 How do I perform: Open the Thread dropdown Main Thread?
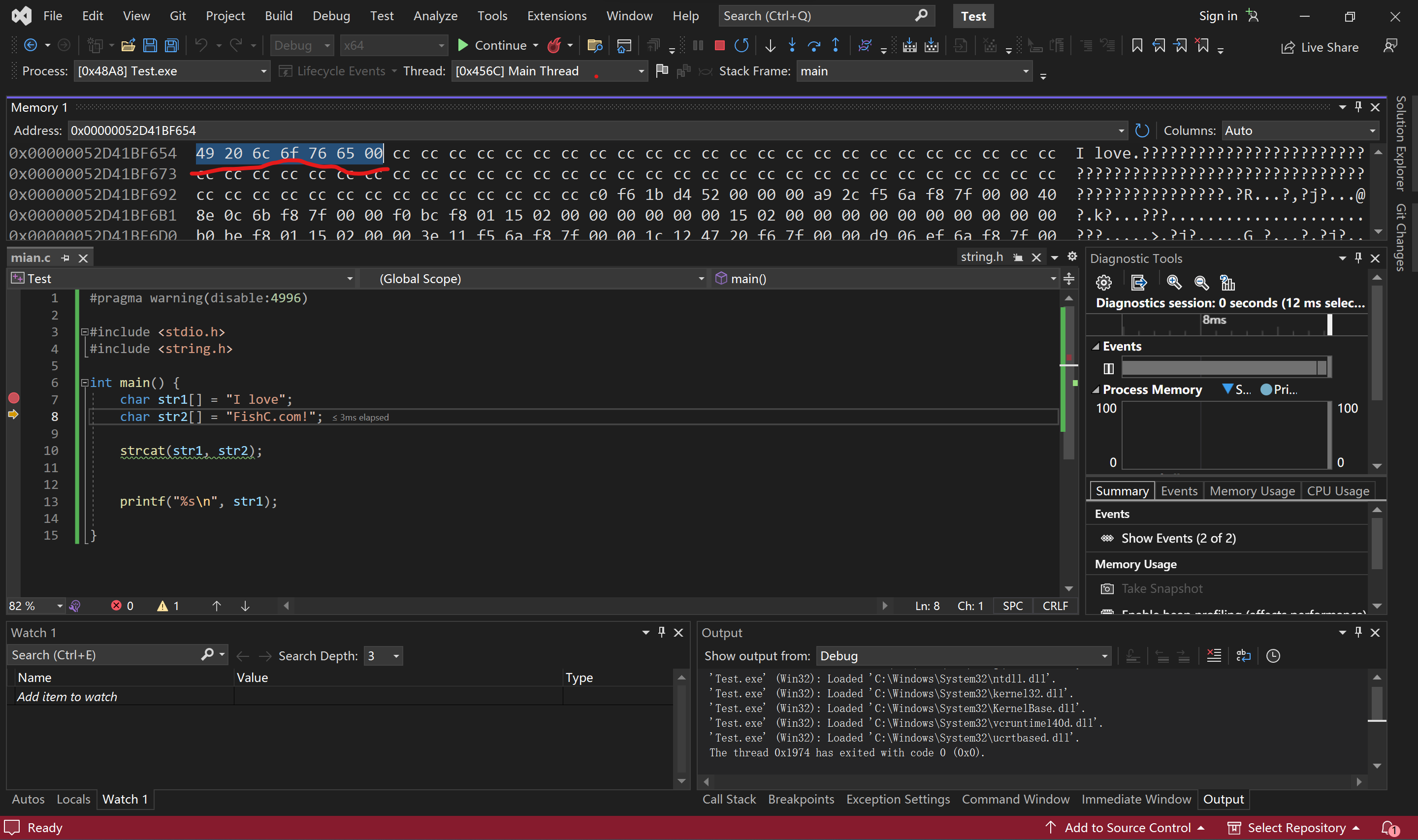[x=549, y=71]
